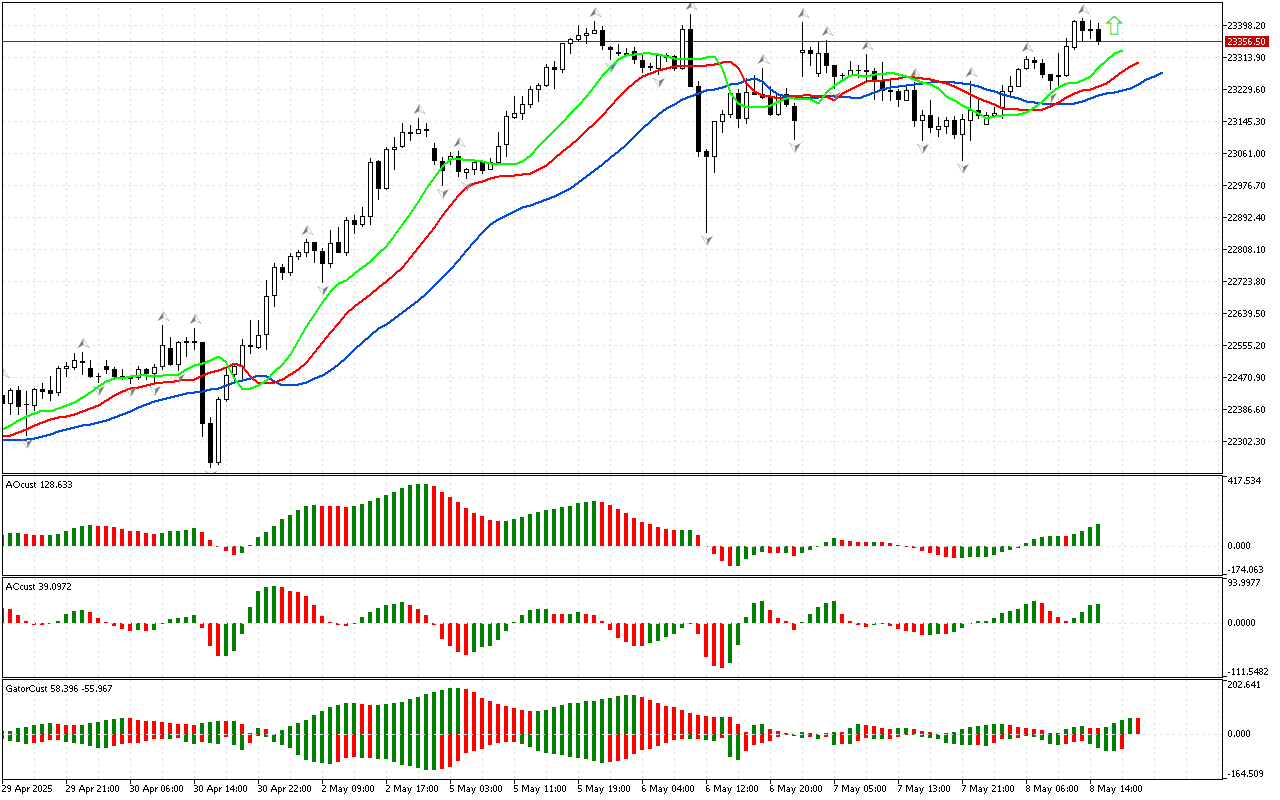
Task: Click the up fractal above 5 May 19:00 peak
Action: coord(595,13)
